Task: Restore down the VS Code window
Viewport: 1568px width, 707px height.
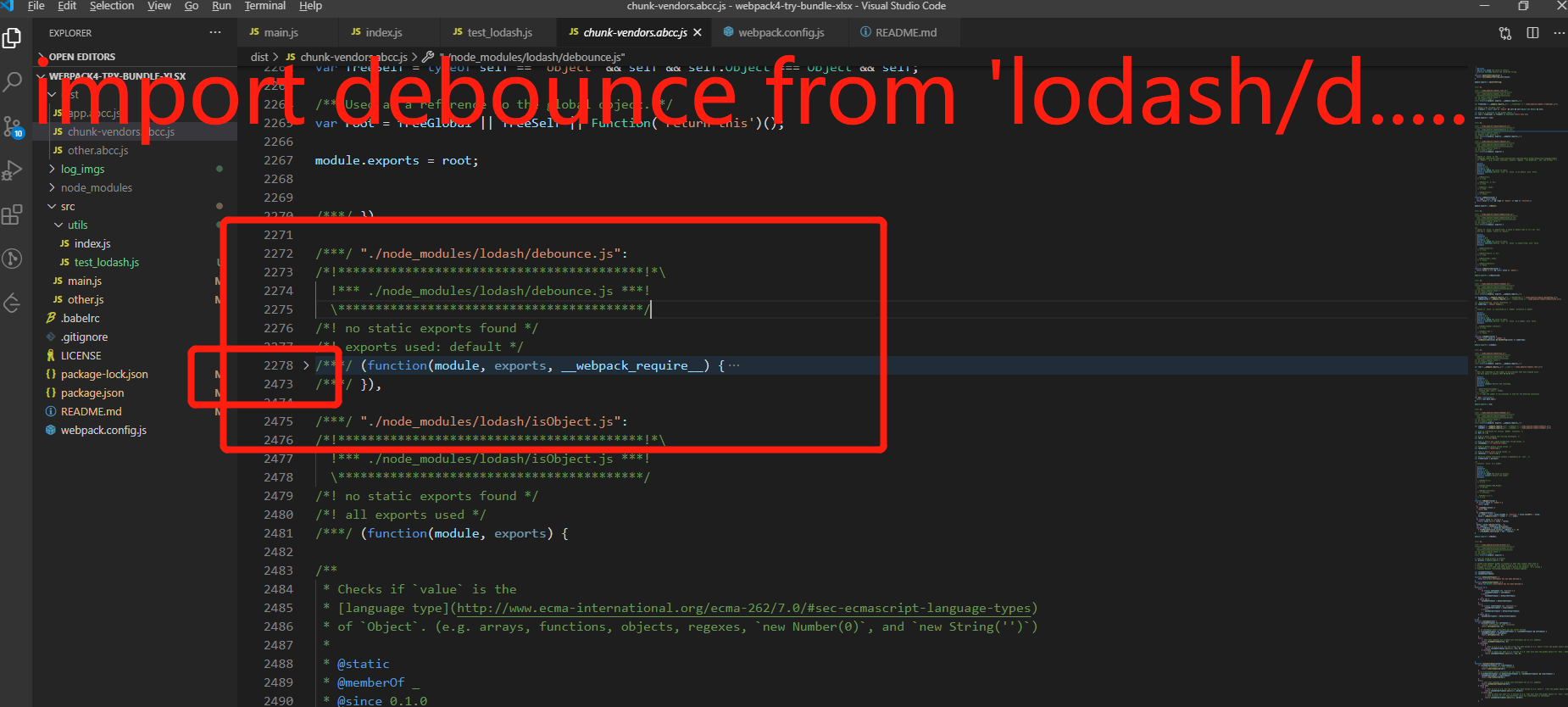Action: pyautogui.click(x=1523, y=6)
